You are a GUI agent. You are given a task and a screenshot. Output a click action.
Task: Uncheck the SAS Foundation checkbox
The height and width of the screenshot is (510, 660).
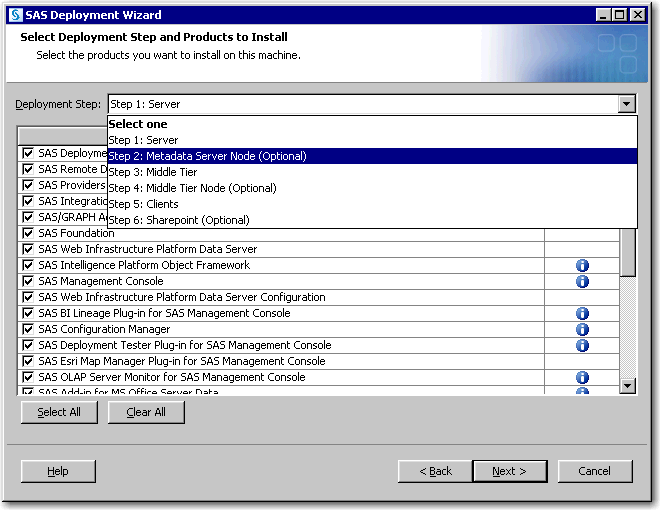point(28,234)
